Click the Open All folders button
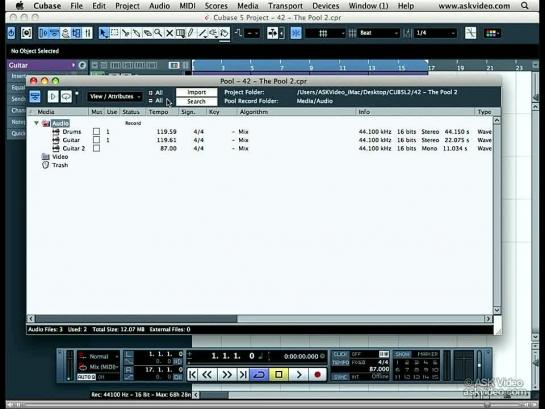The image size is (545, 409). pyautogui.click(x=155, y=93)
